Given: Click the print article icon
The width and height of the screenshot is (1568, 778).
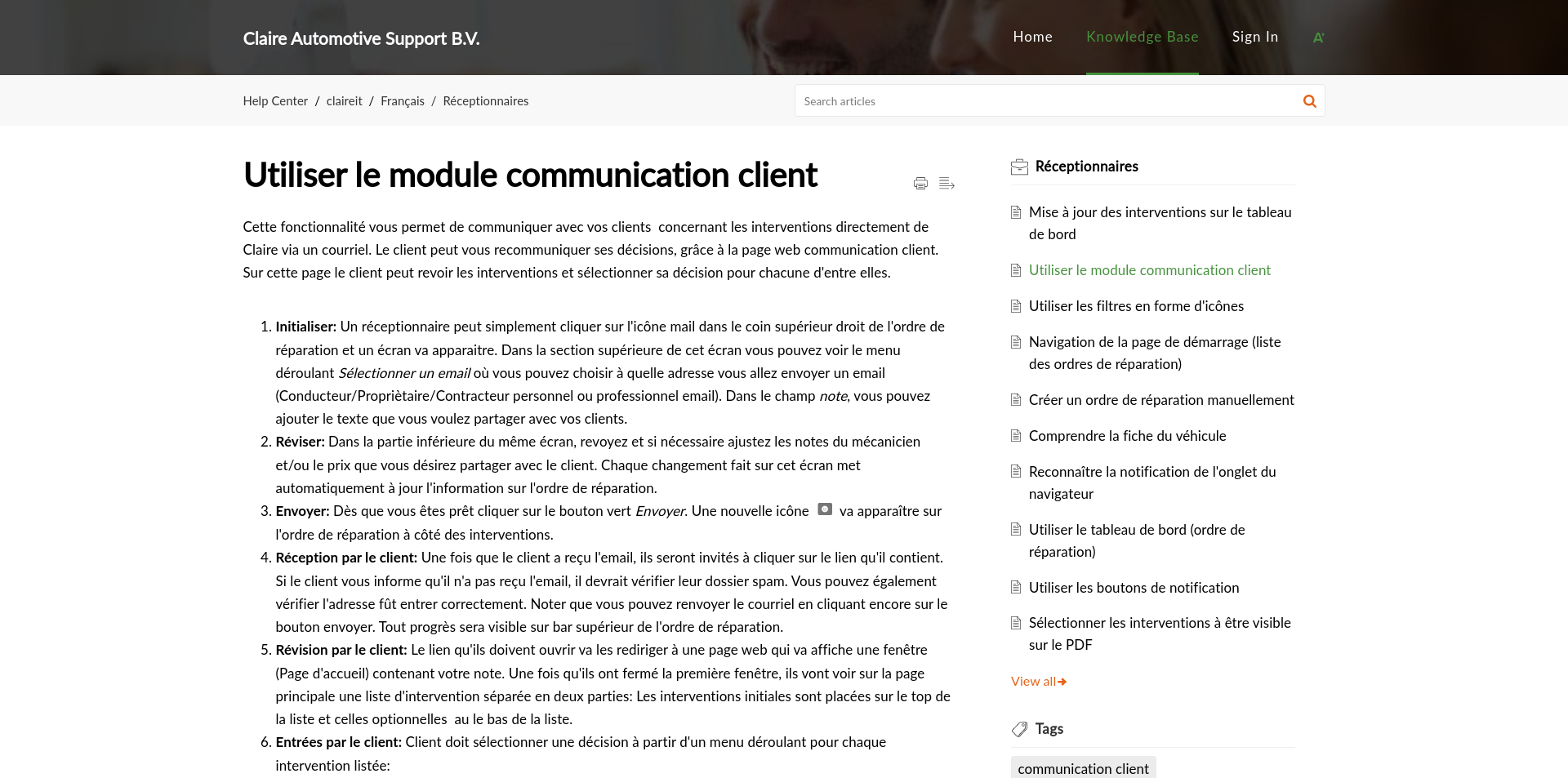Looking at the screenshot, I should point(920,184).
